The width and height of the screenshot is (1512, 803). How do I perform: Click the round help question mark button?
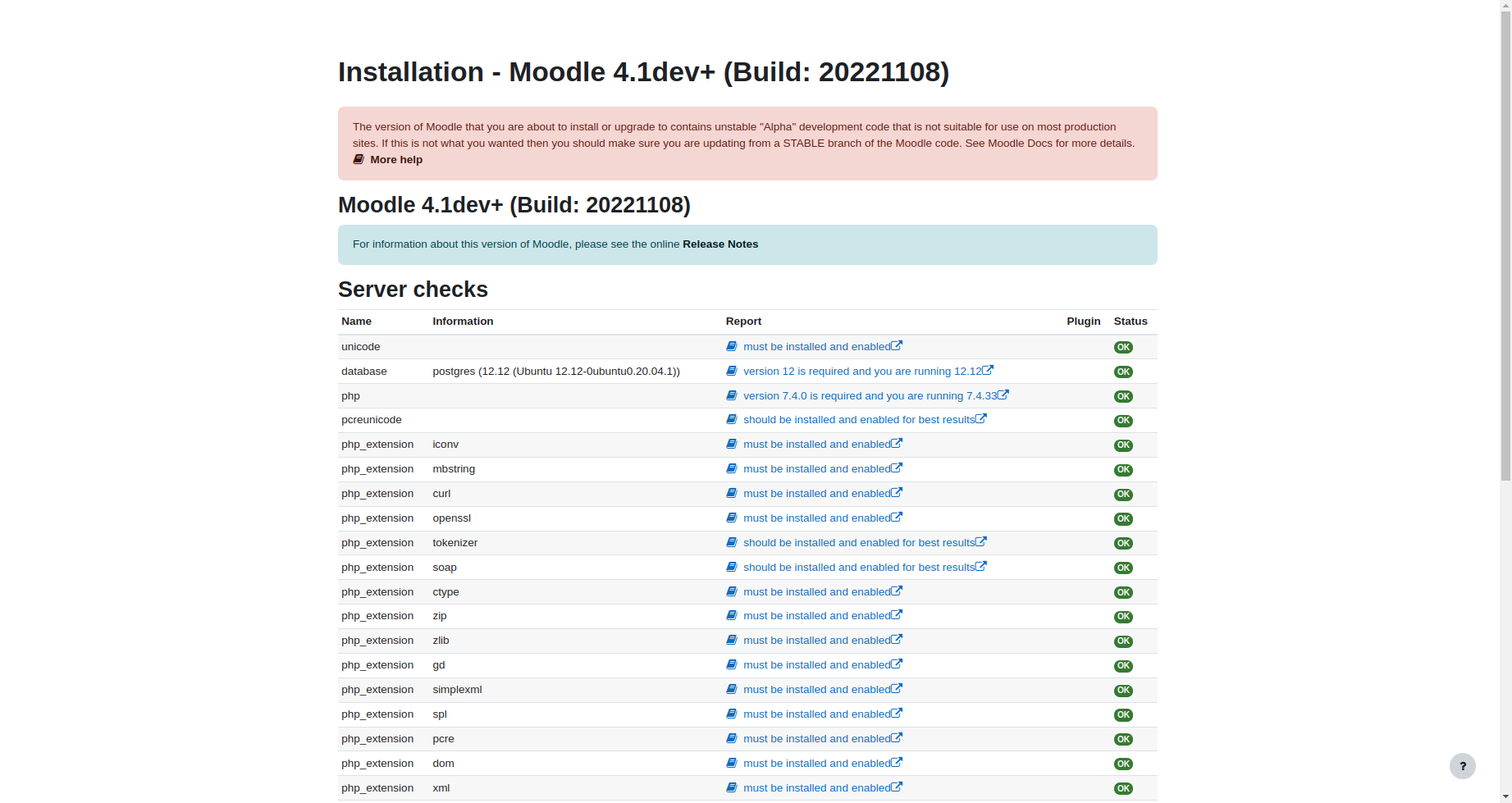[x=1462, y=766]
